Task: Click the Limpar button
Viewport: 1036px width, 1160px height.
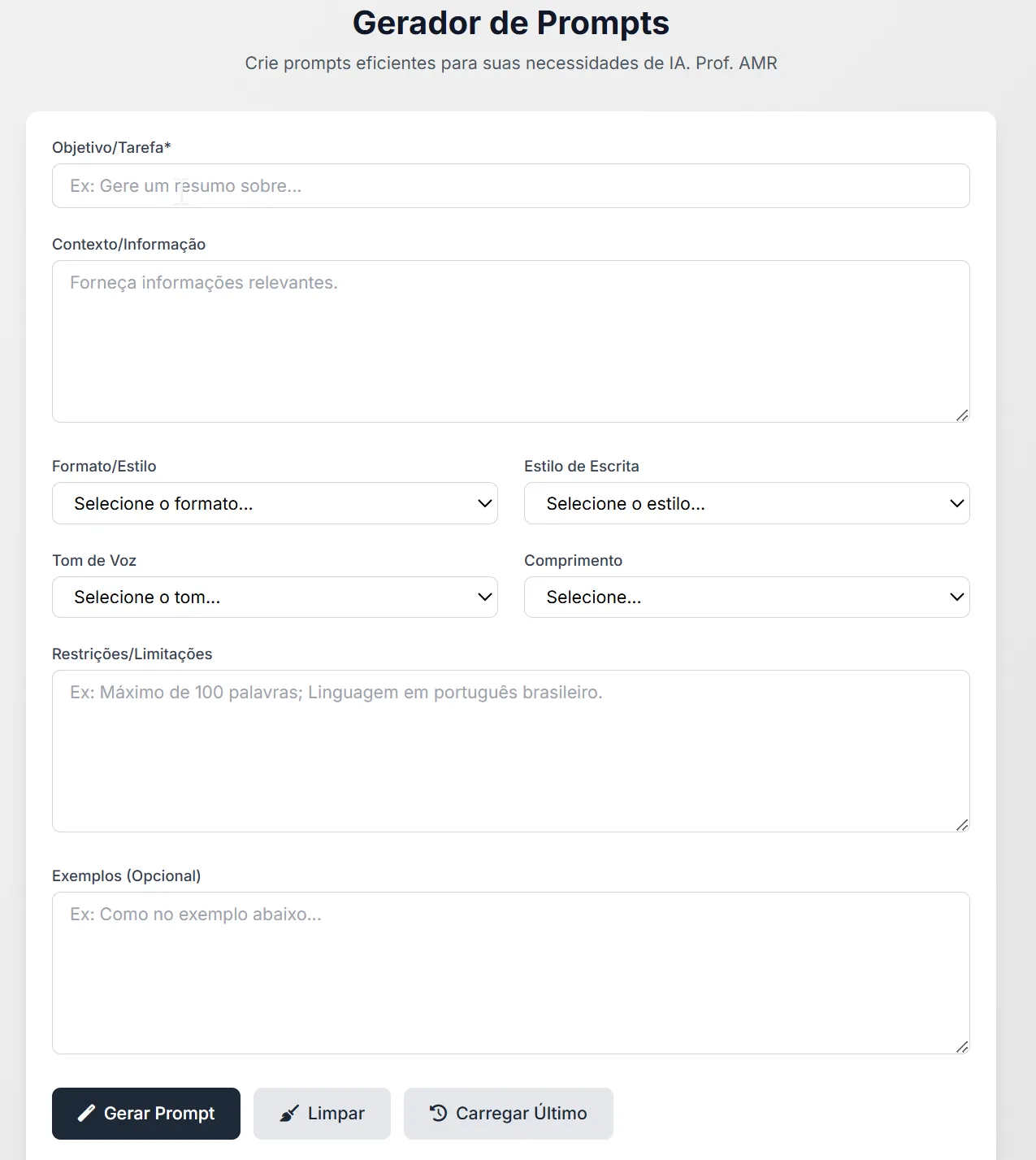Action: 322,1114
